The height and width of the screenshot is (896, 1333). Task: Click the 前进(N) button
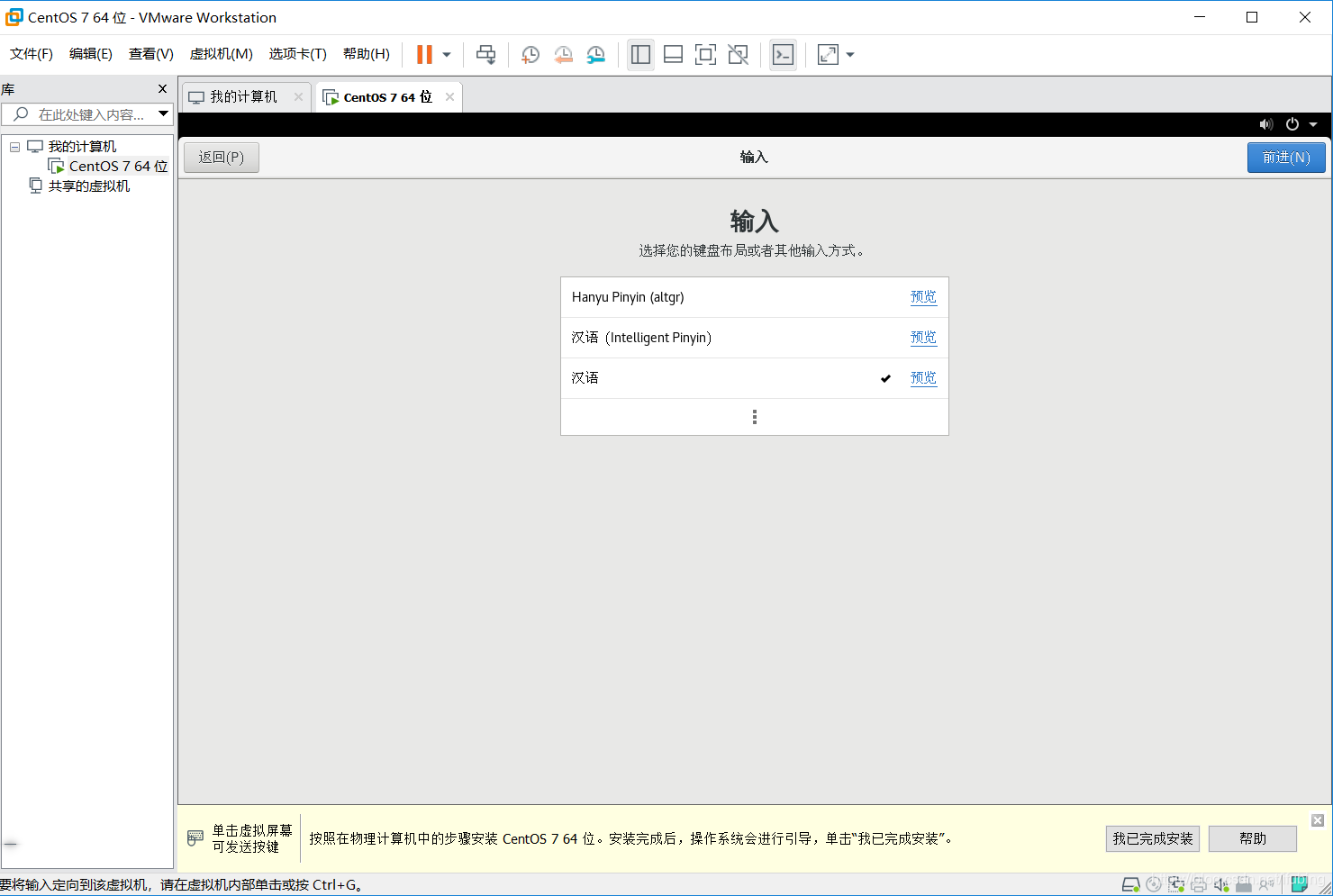(x=1286, y=157)
